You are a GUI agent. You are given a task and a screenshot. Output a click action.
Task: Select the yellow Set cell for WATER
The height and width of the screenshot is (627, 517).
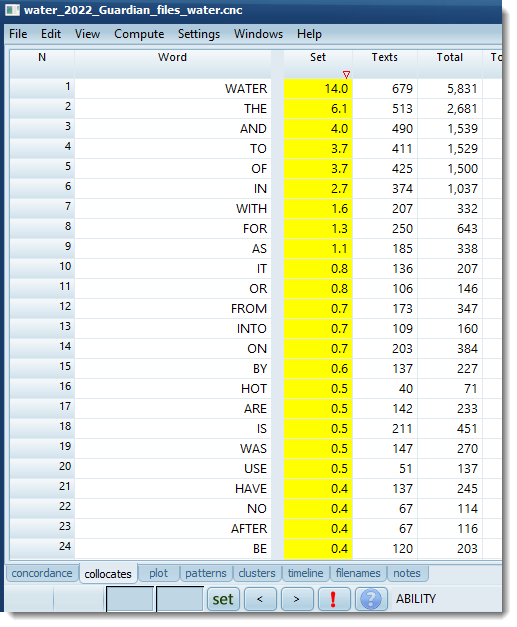(x=318, y=88)
